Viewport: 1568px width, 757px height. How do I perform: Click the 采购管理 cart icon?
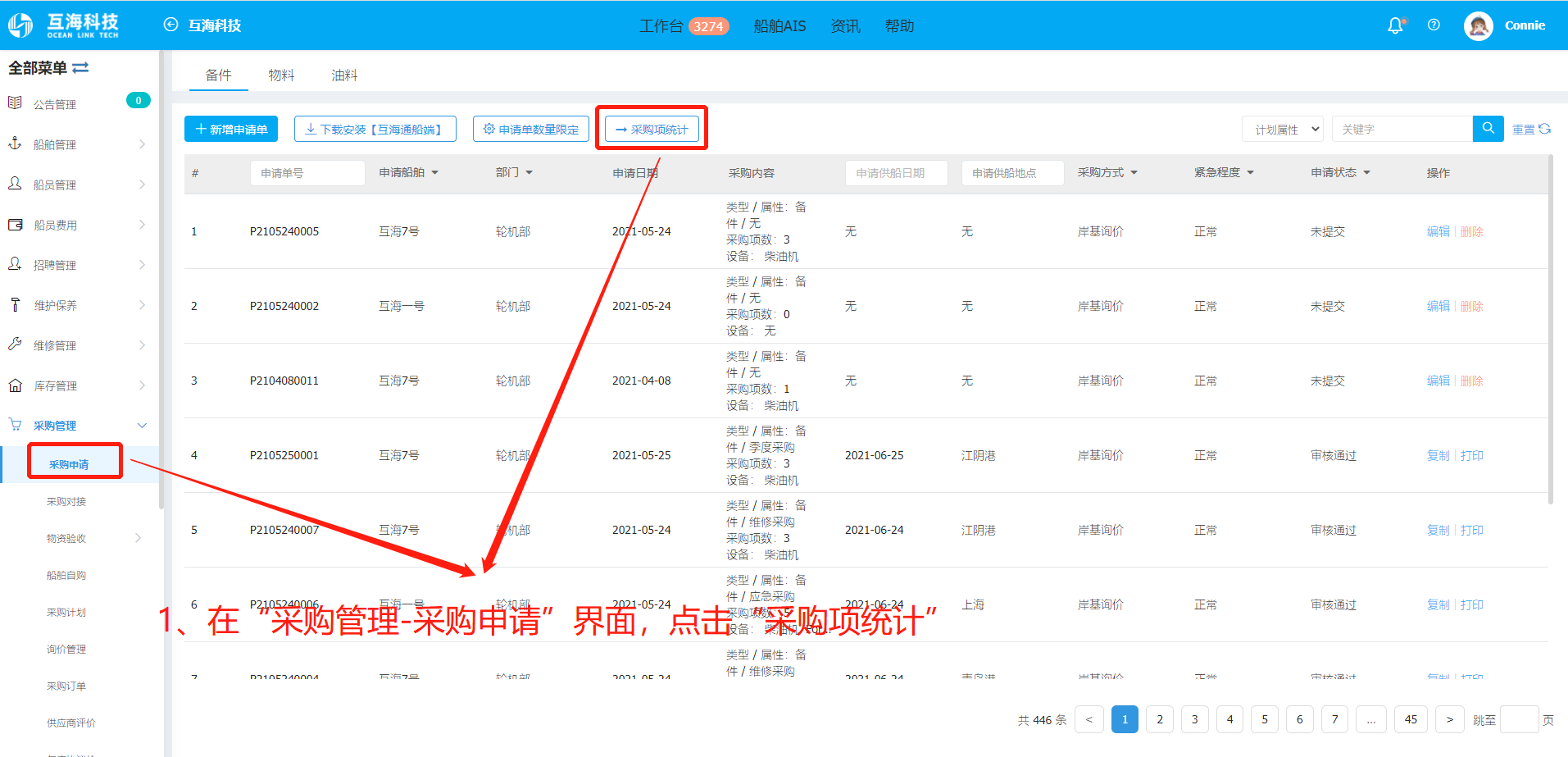coord(15,424)
